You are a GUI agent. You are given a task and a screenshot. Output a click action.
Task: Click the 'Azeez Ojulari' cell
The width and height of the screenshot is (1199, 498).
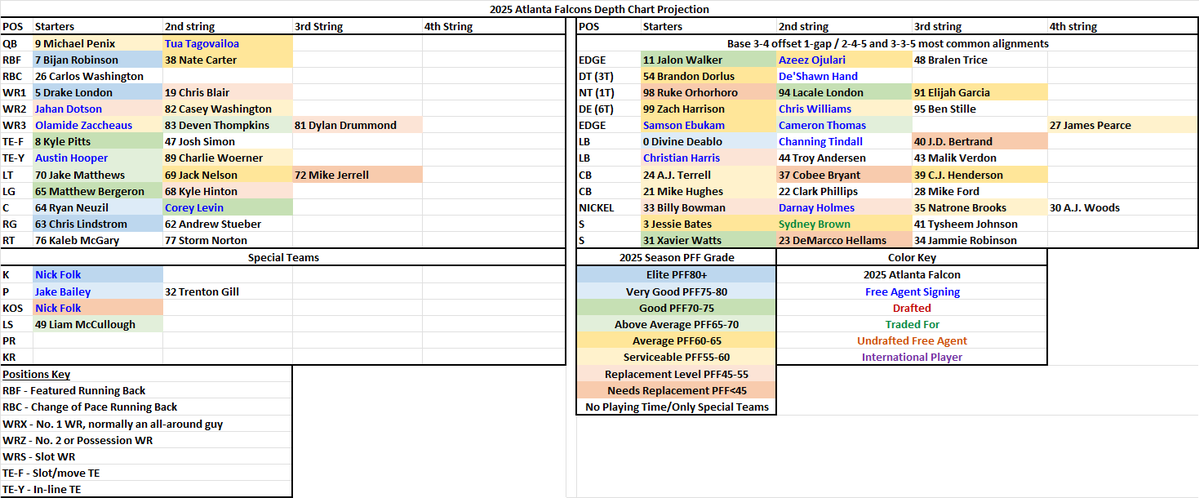844,60
